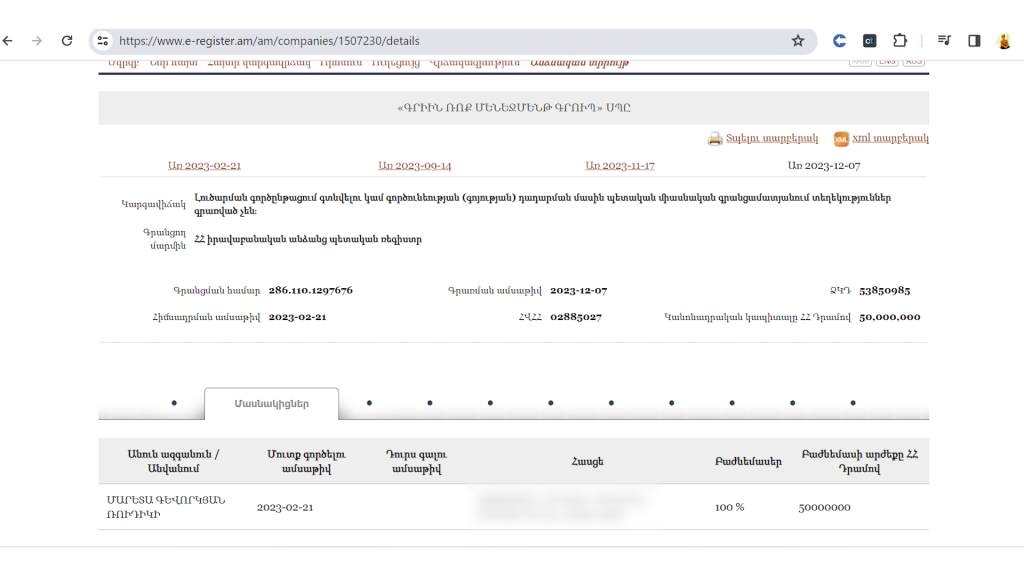Open the xml տարբերակ link

[x=890, y=139]
